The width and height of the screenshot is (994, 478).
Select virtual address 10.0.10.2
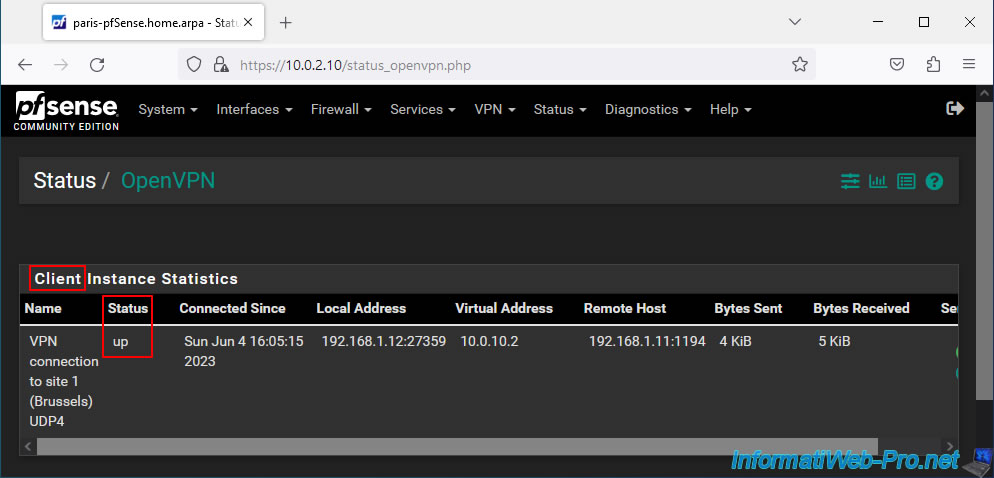click(489, 342)
